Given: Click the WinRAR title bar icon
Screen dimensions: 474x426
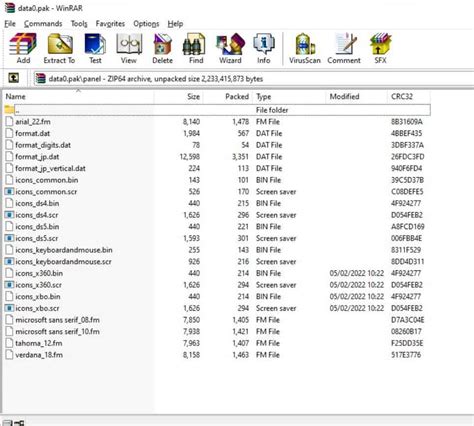Looking at the screenshot, I should (x=10, y=7).
